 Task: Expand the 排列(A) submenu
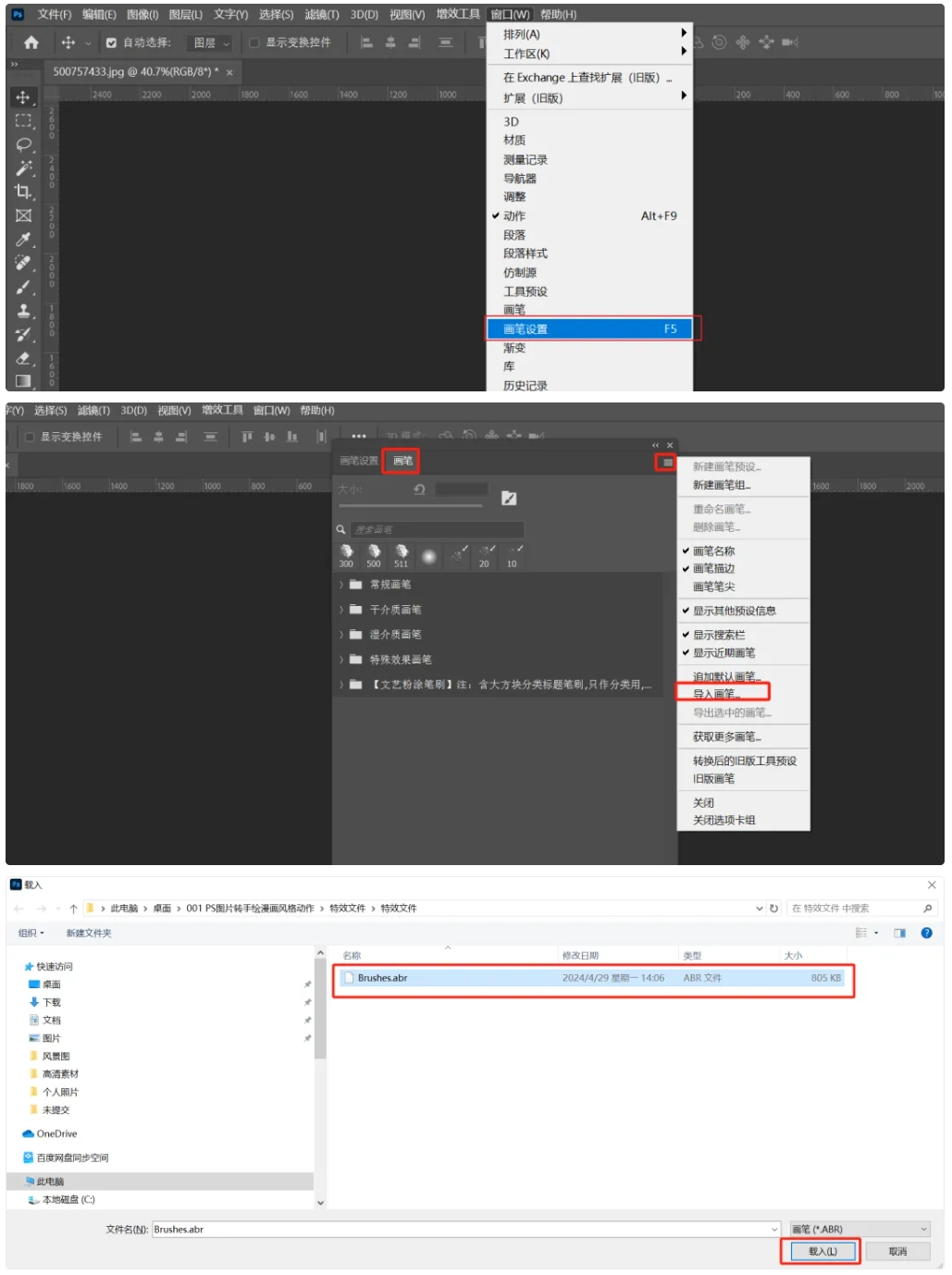click(x=590, y=34)
